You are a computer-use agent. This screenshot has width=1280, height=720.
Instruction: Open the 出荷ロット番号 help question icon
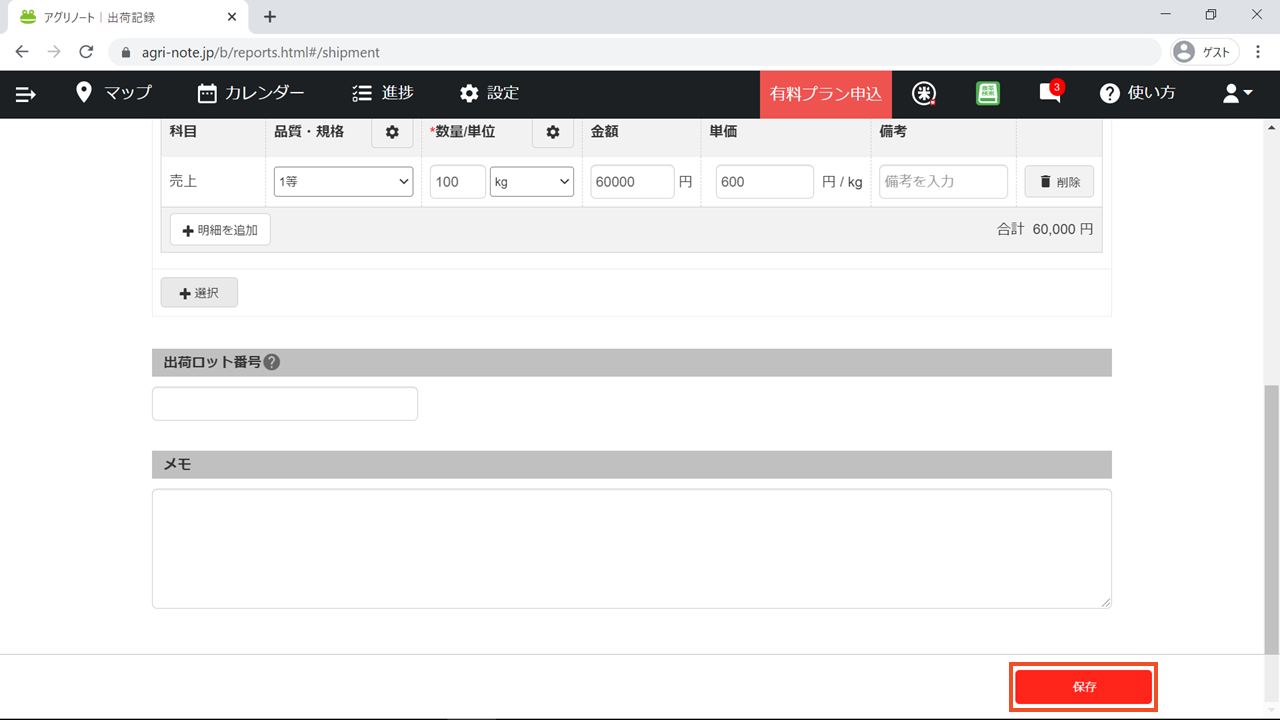tap(272, 362)
